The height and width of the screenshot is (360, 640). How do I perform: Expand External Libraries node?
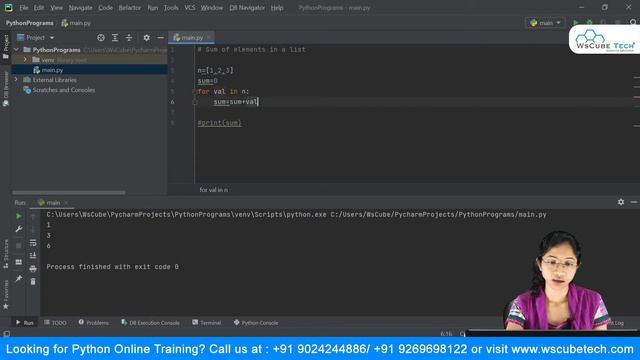pyautogui.click(x=16, y=80)
